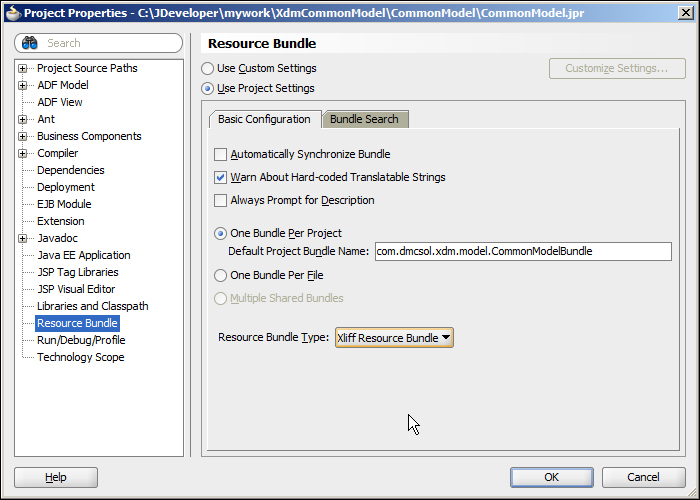700x500 pixels.
Task: Click the OK button
Action: [552, 477]
